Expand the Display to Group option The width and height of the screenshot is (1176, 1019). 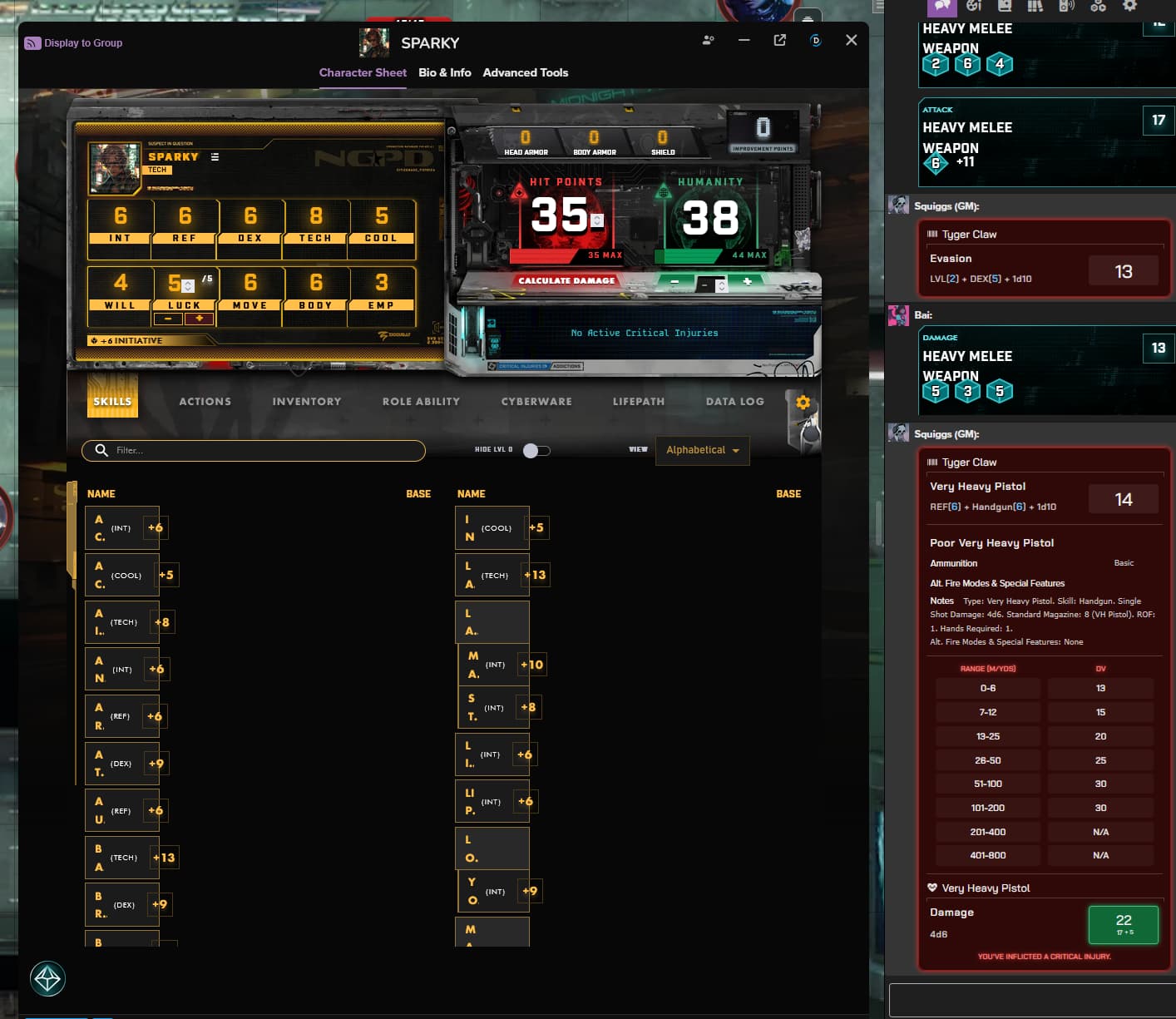[x=74, y=43]
